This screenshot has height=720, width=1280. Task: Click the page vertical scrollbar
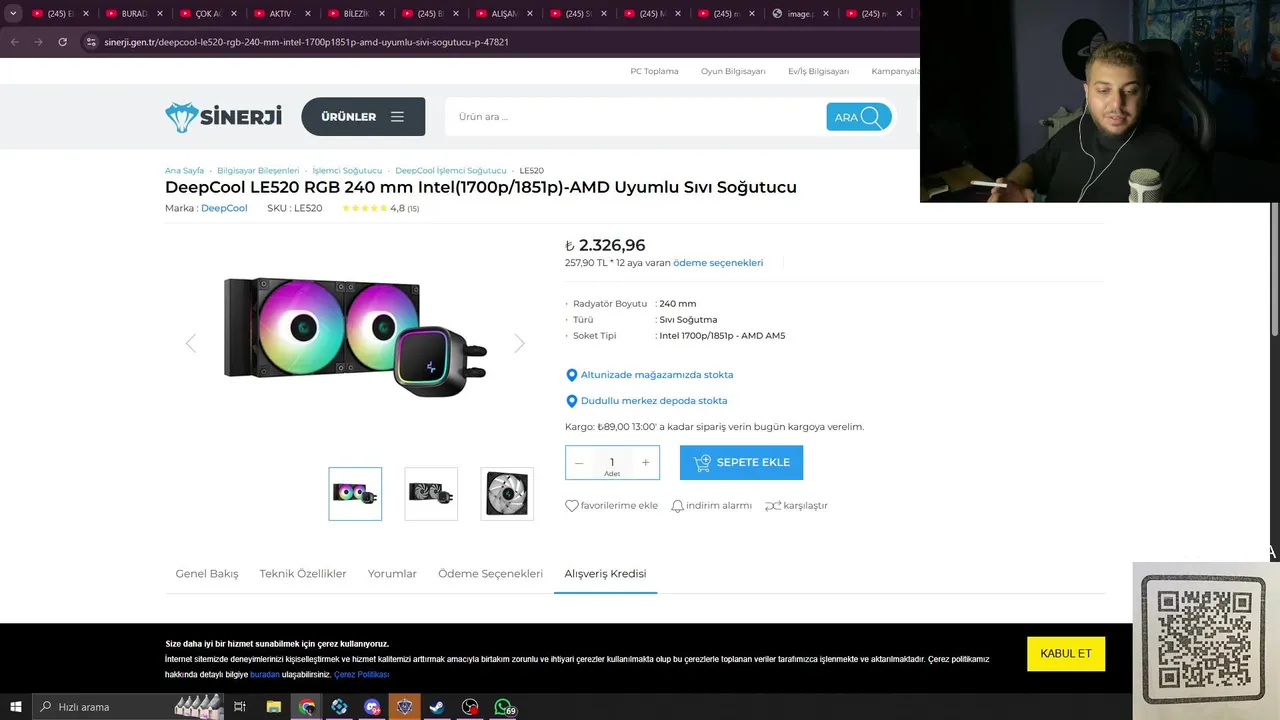click(1274, 270)
